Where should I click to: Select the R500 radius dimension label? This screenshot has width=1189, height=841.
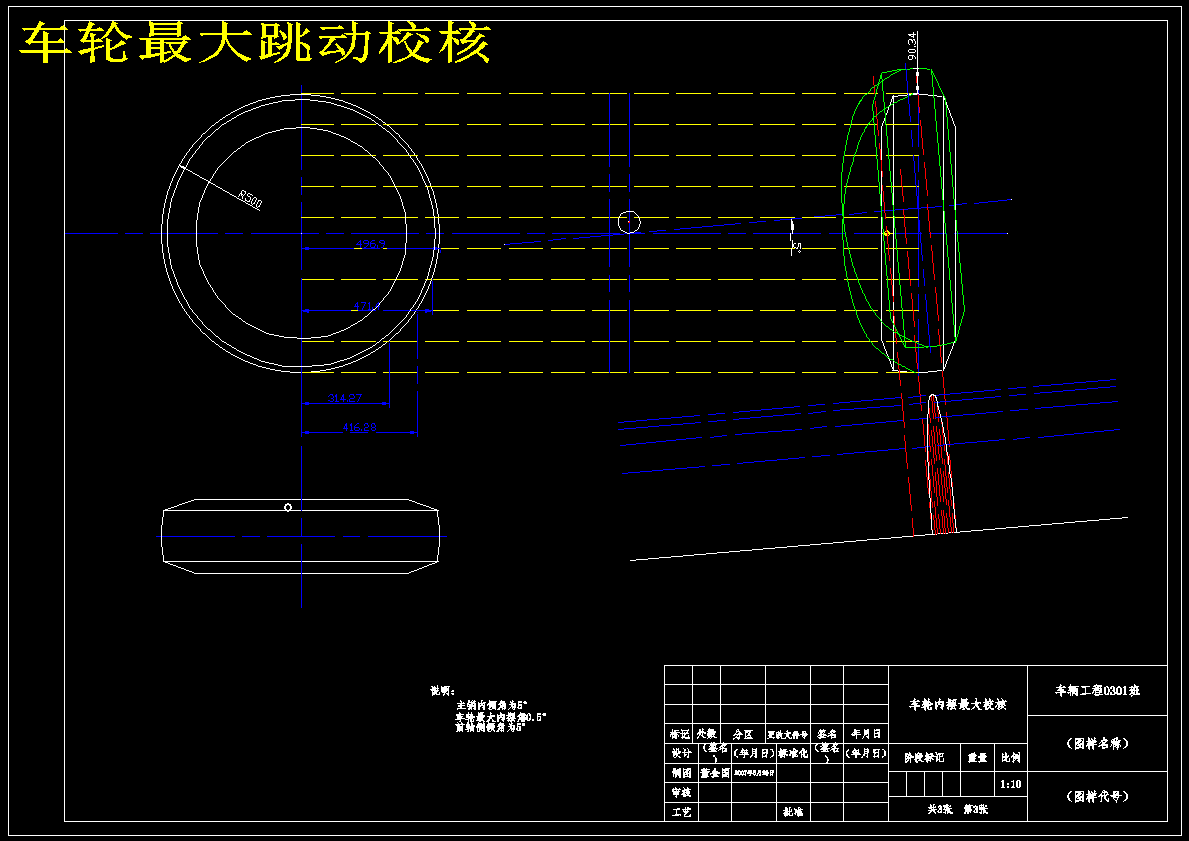[x=250, y=199]
